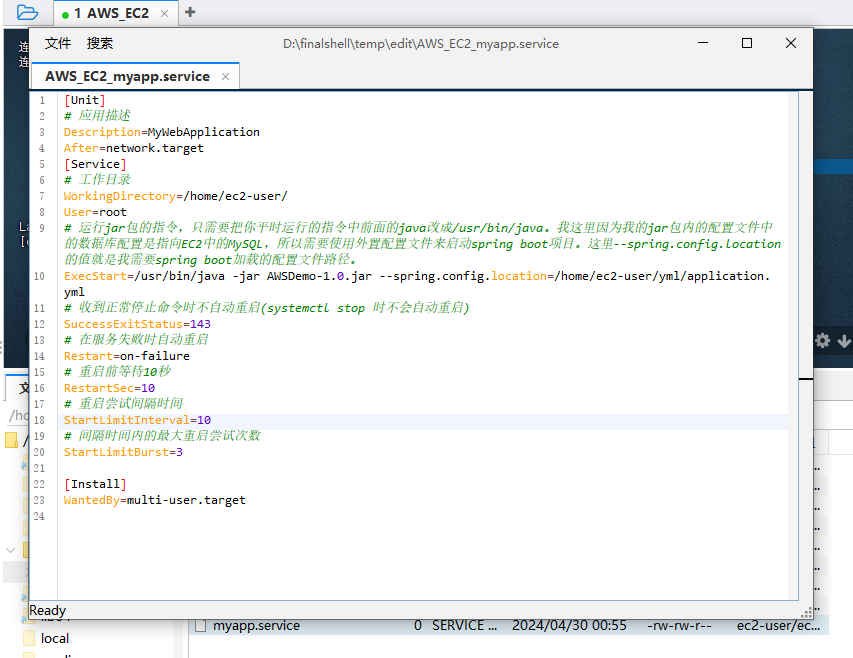Click the settings gear icon behind editor
Screen dimensions: 853x658
point(823,341)
